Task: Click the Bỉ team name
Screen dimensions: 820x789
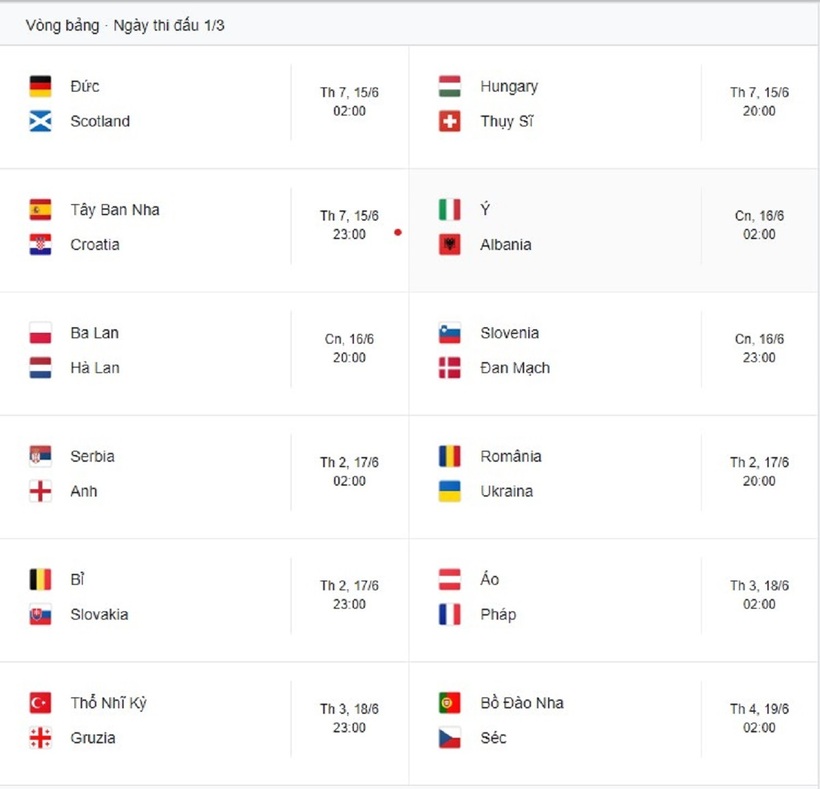Action: coord(77,579)
